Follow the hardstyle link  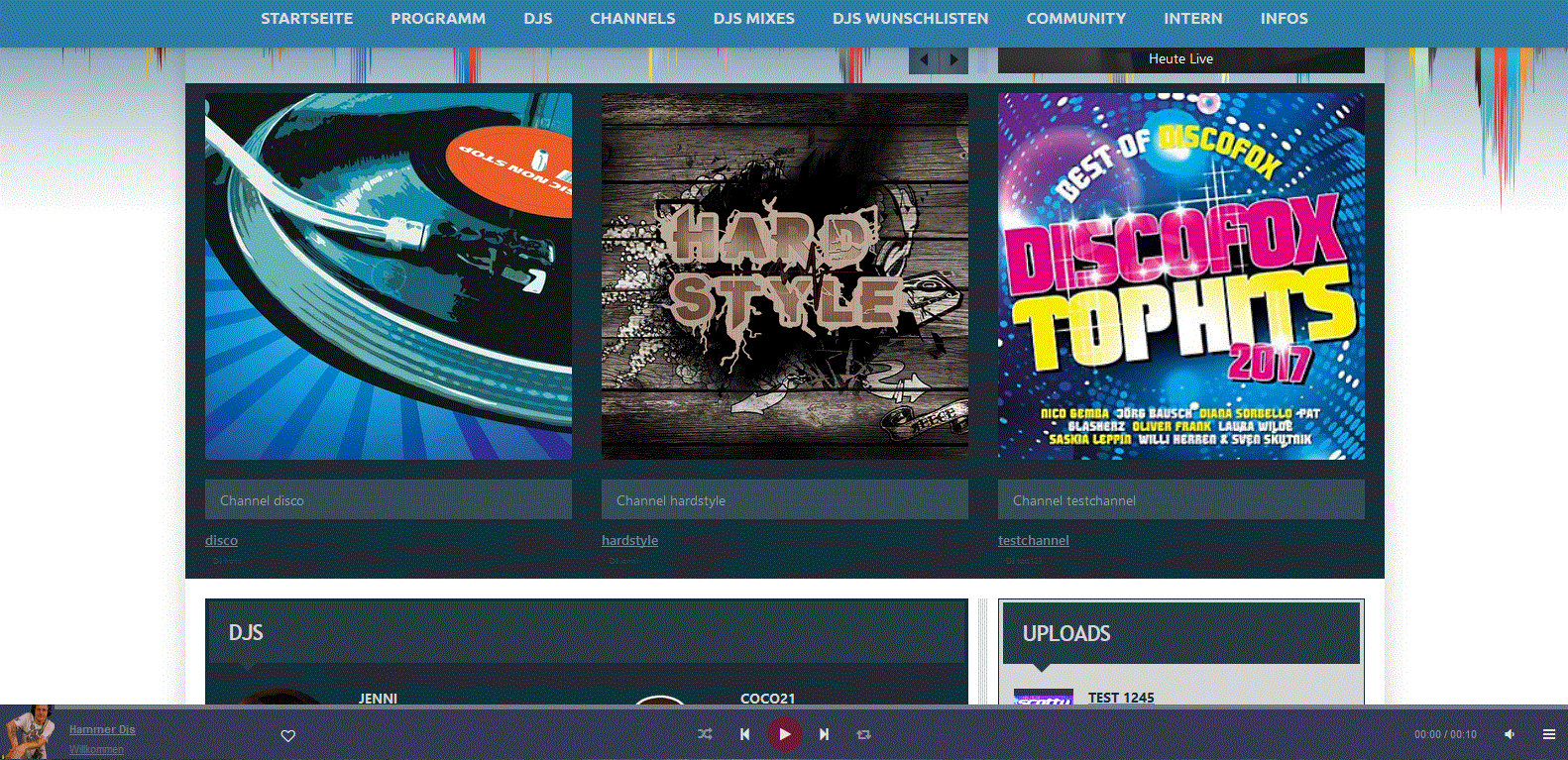[629, 540]
